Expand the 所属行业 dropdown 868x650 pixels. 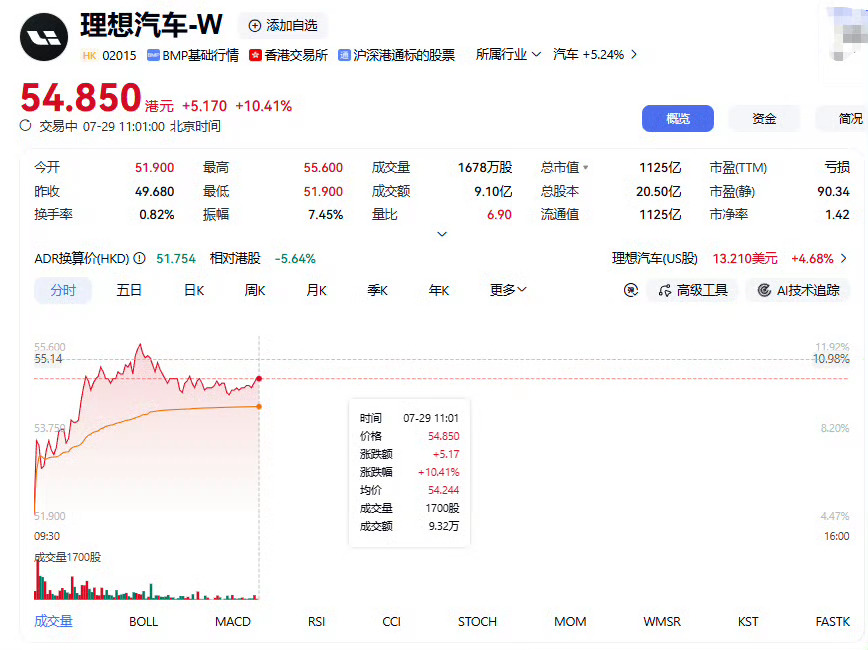(508, 54)
